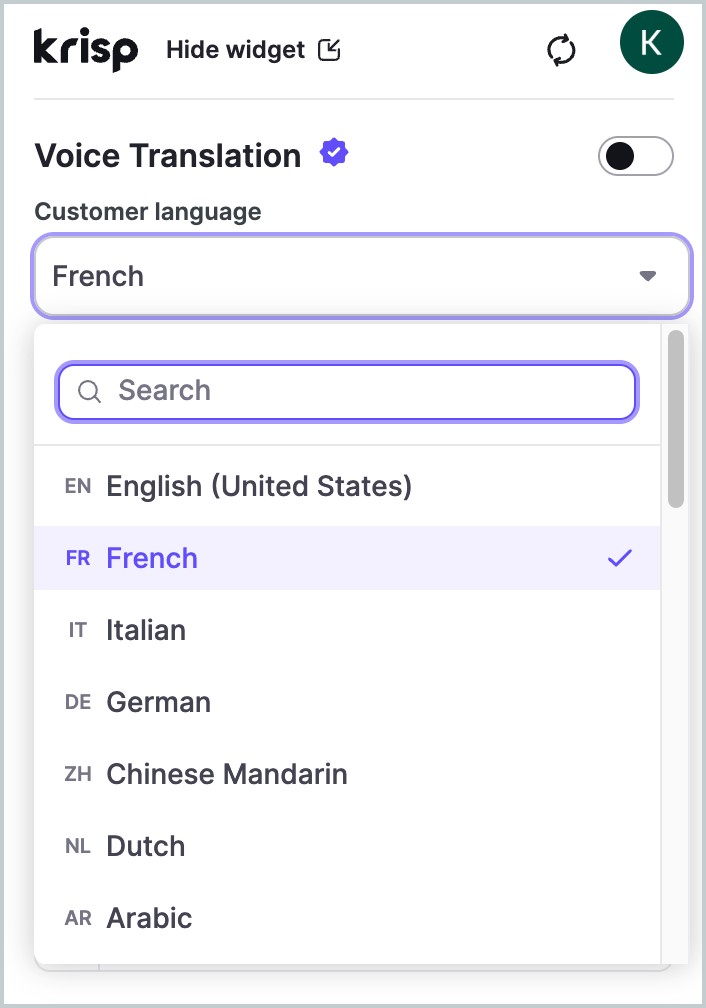The height and width of the screenshot is (1008, 706).
Task: Click the krisp logo
Action: 85,49
